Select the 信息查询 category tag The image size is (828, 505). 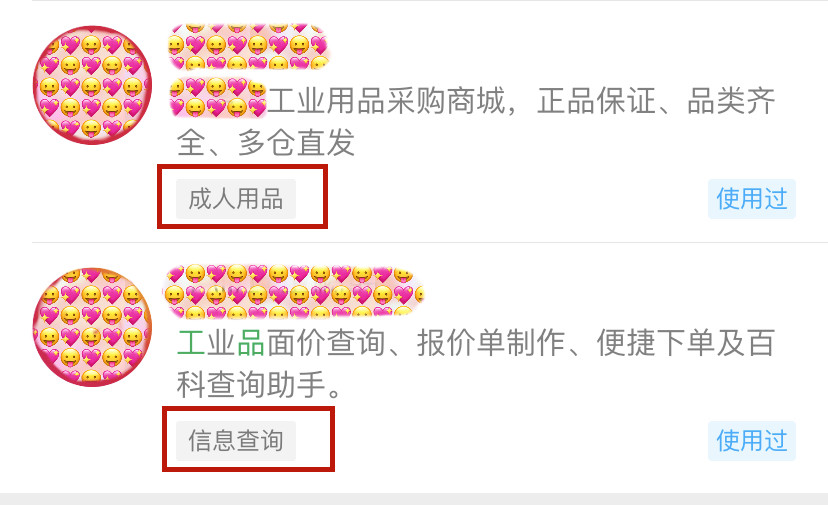tap(236, 441)
